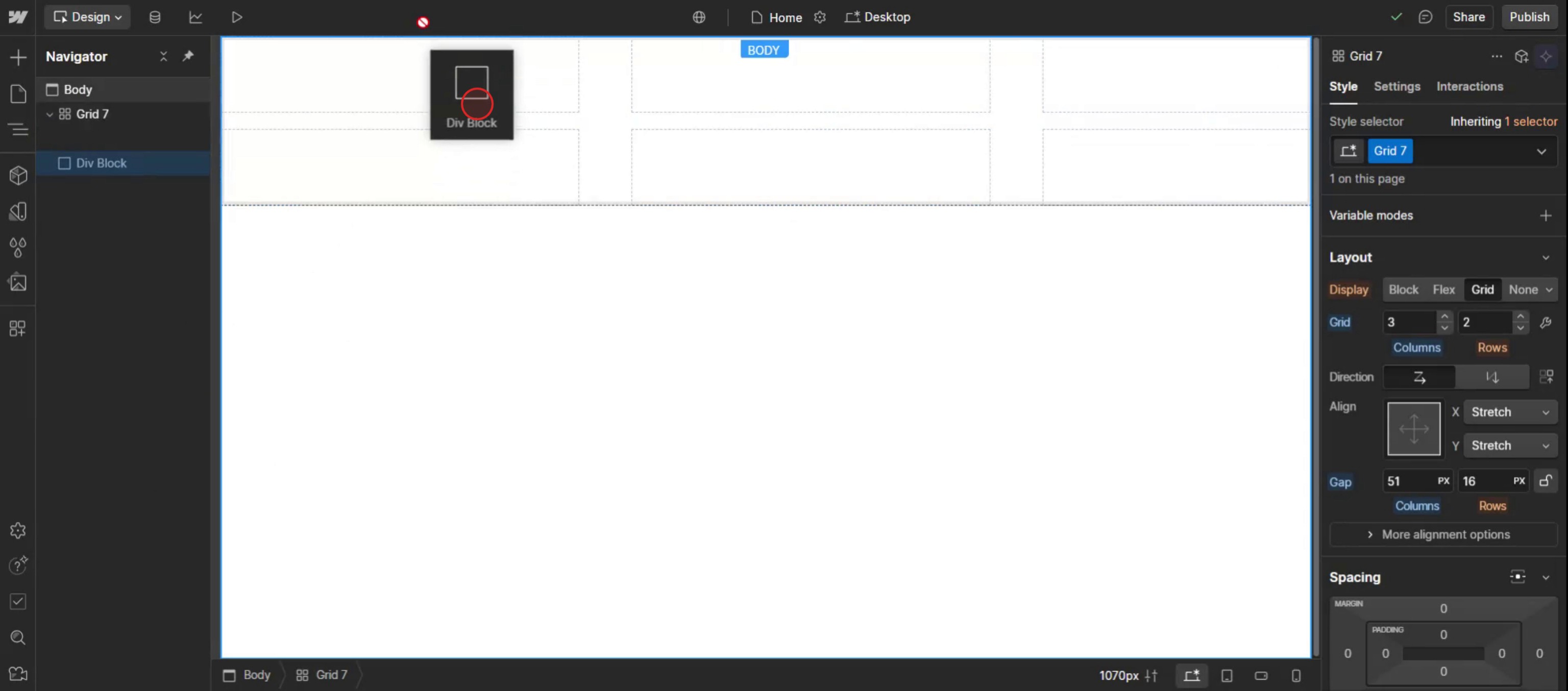Pin the Navigator panel

point(188,56)
